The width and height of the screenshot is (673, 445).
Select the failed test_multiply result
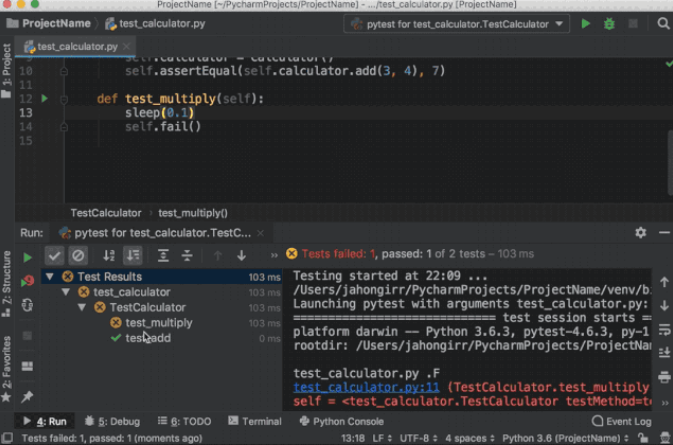tap(158, 323)
